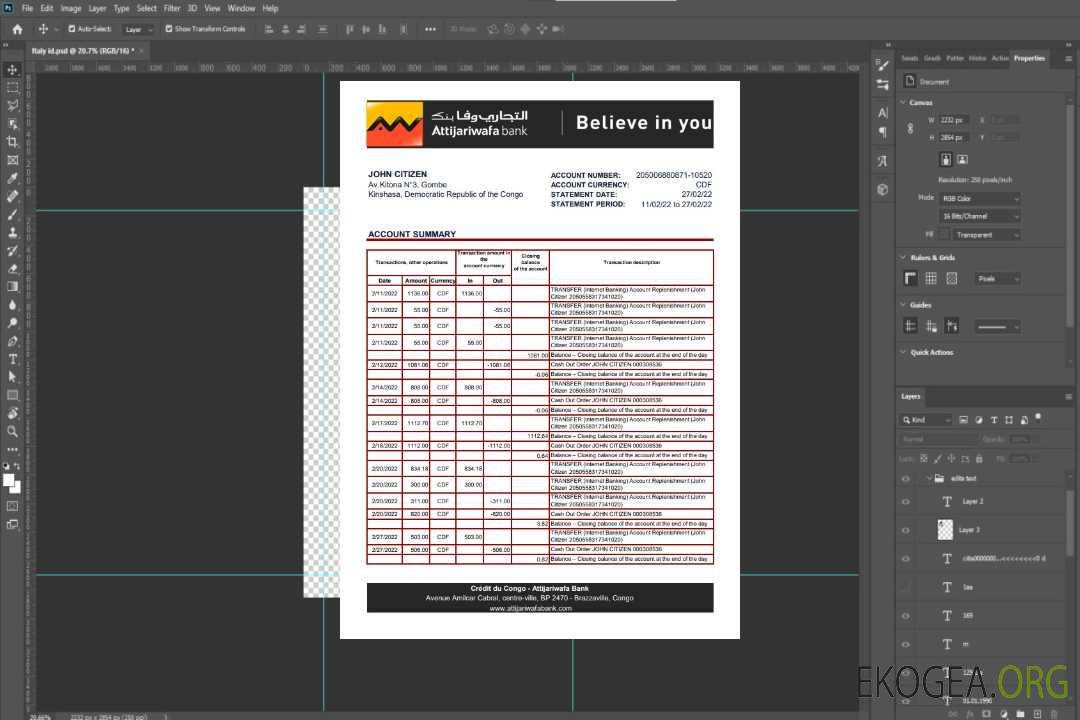The width and height of the screenshot is (1080, 720).
Task: Open the Character panel icon
Action: (x=882, y=112)
